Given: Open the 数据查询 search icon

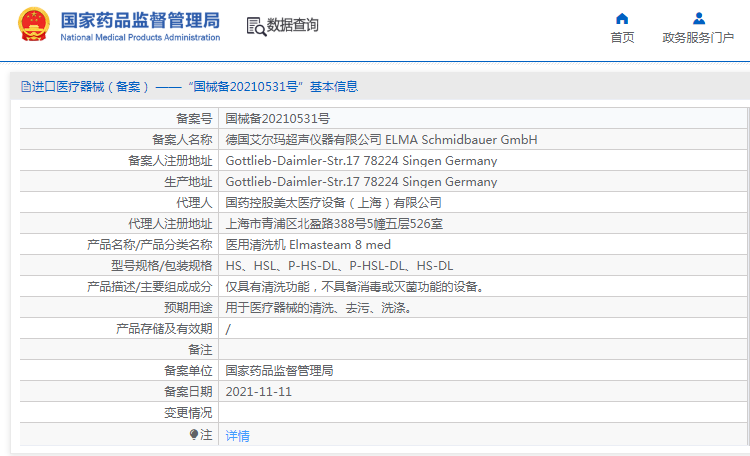Looking at the screenshot, I should coord(256,26).
